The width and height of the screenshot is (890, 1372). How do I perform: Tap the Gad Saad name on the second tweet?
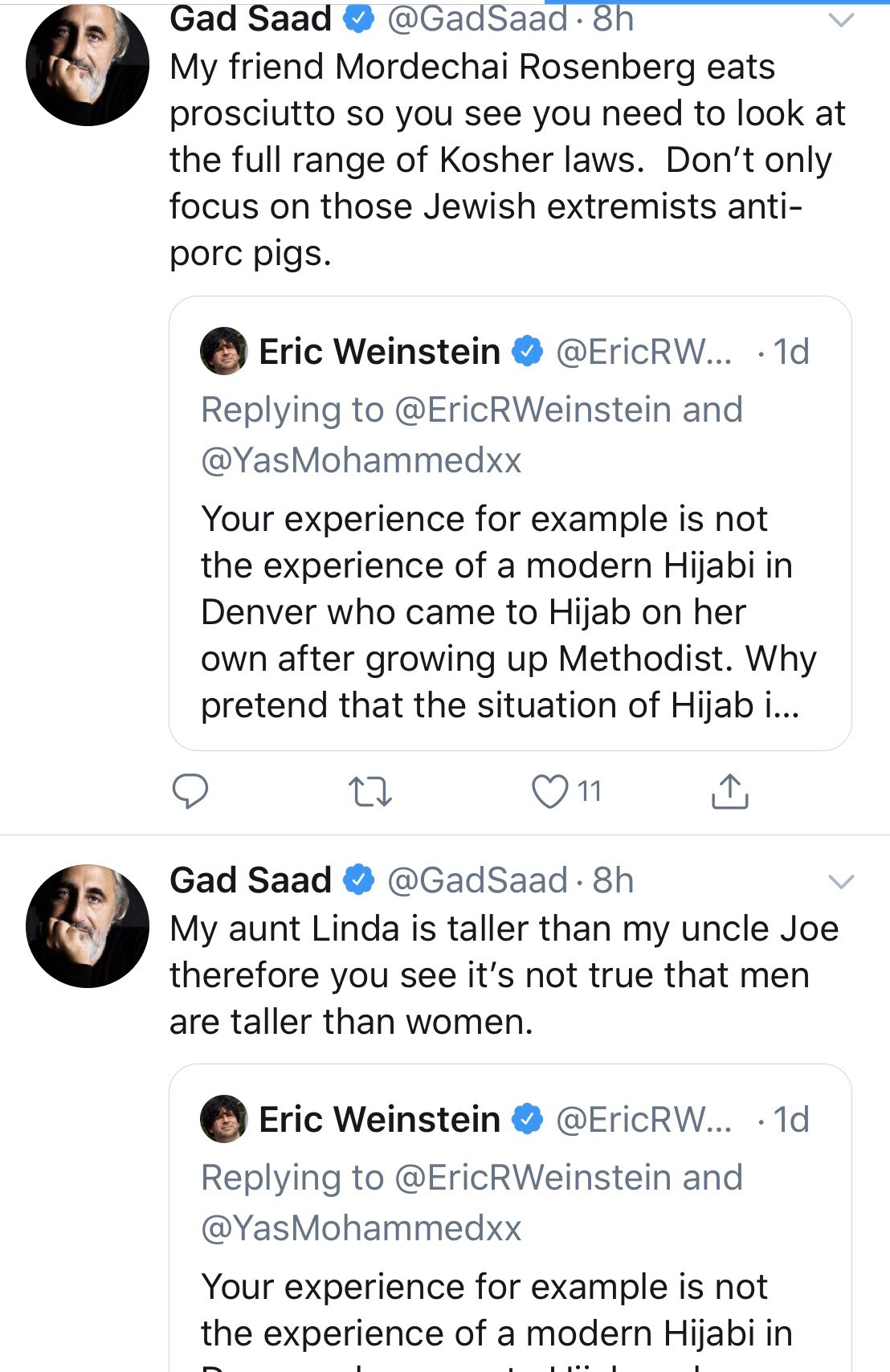point(250,880)
